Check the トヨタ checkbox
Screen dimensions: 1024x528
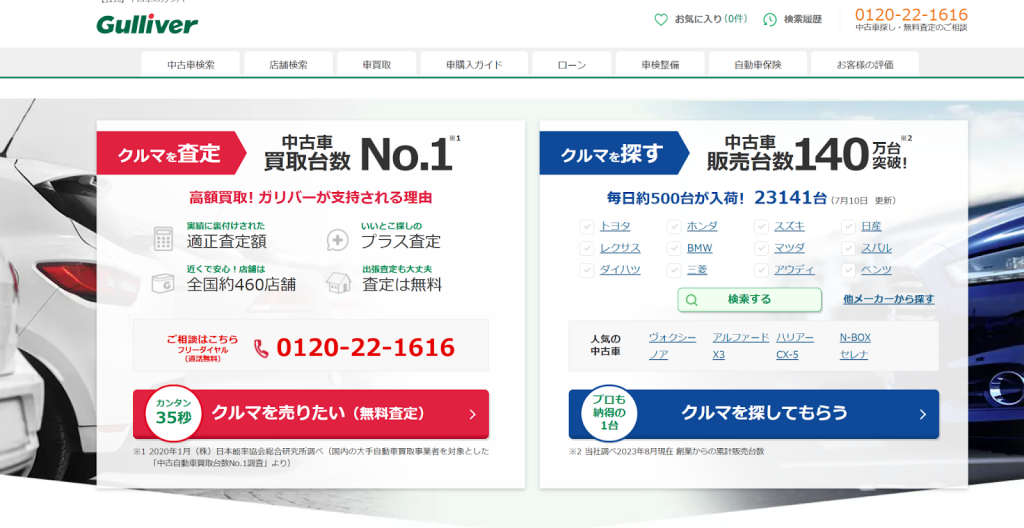(587, 226)
